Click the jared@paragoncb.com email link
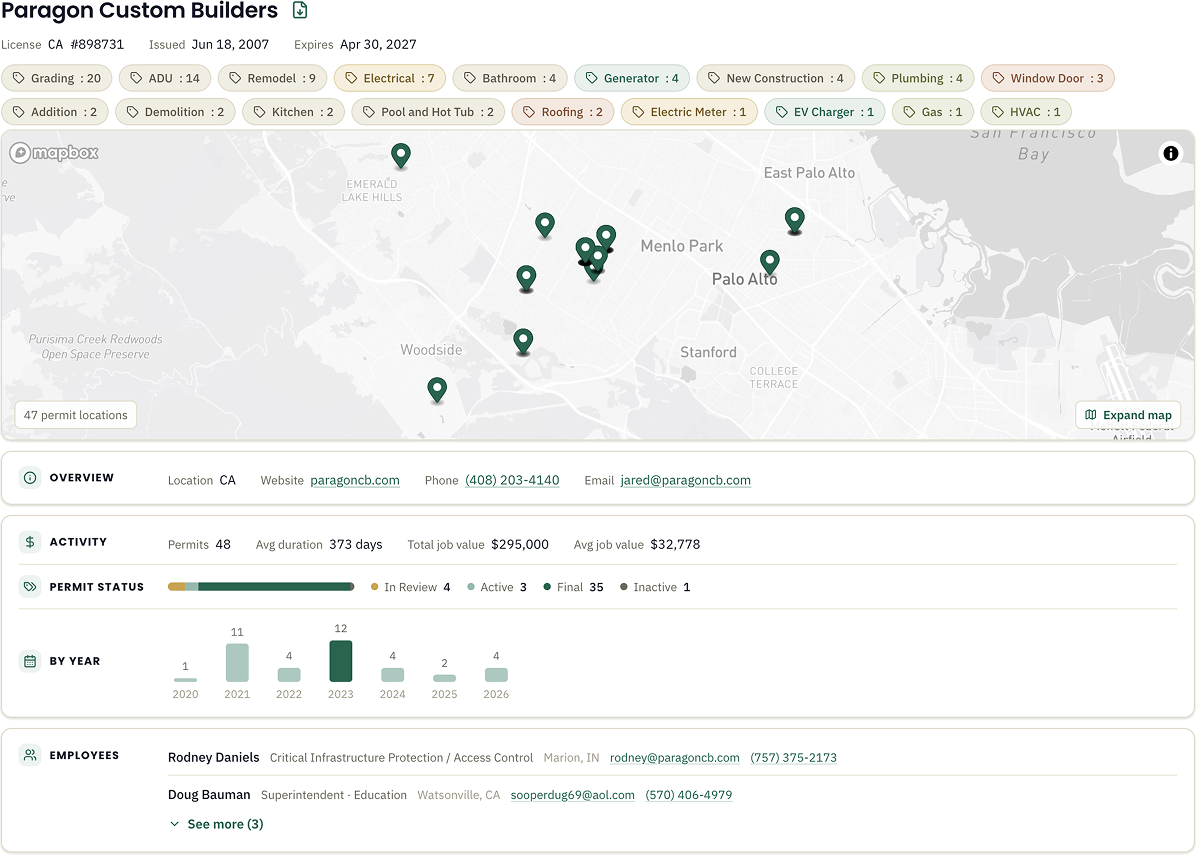The height and width of the screenshot is (856, 1200). pos(686,480)
